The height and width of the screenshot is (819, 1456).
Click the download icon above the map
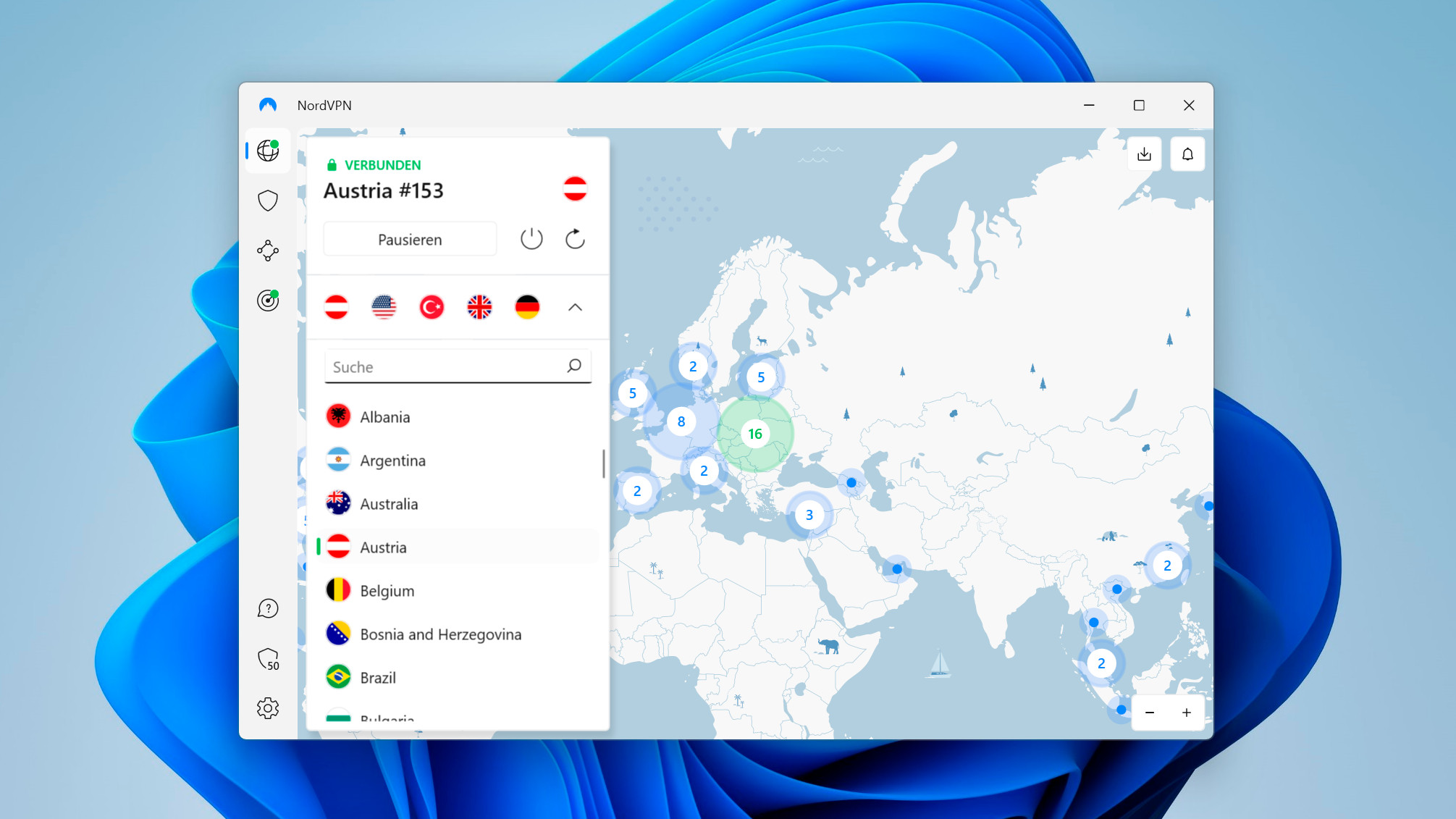coord(1144,154)
